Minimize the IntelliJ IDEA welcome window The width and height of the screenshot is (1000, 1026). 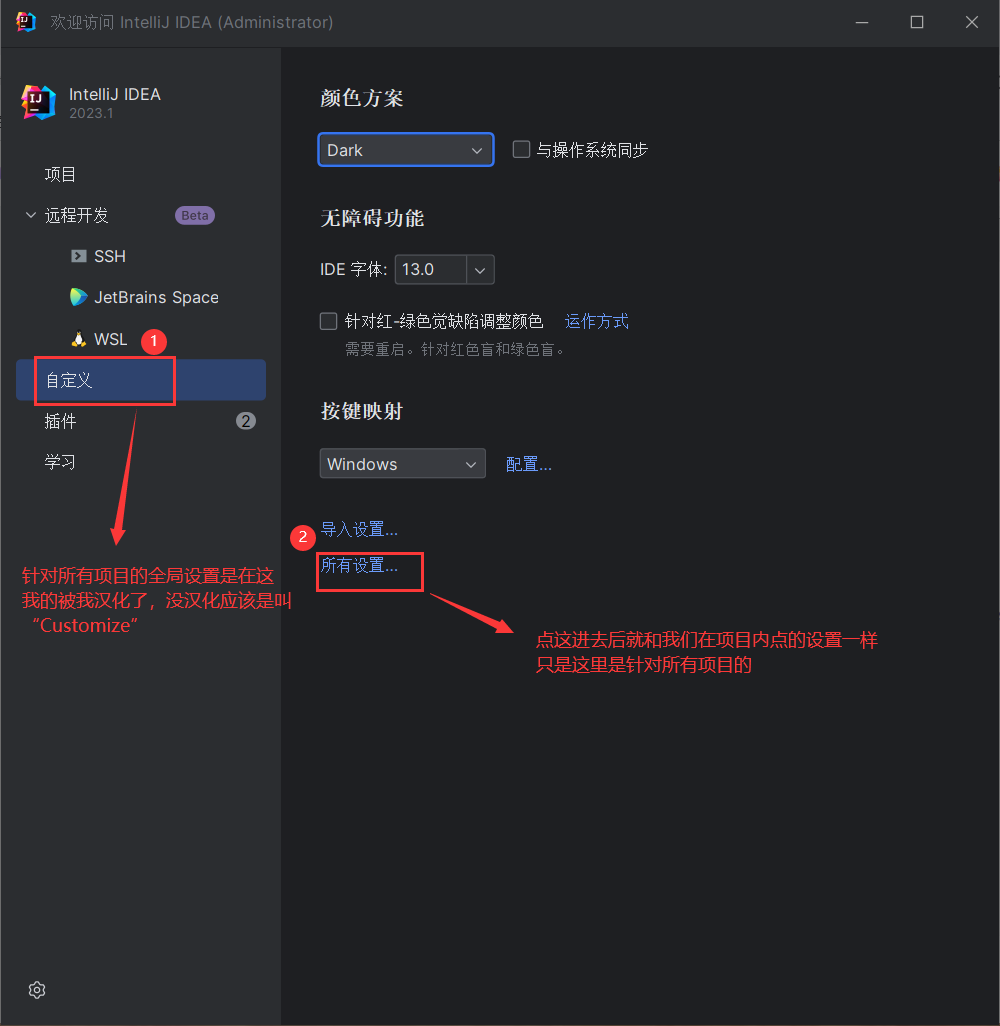862,22
